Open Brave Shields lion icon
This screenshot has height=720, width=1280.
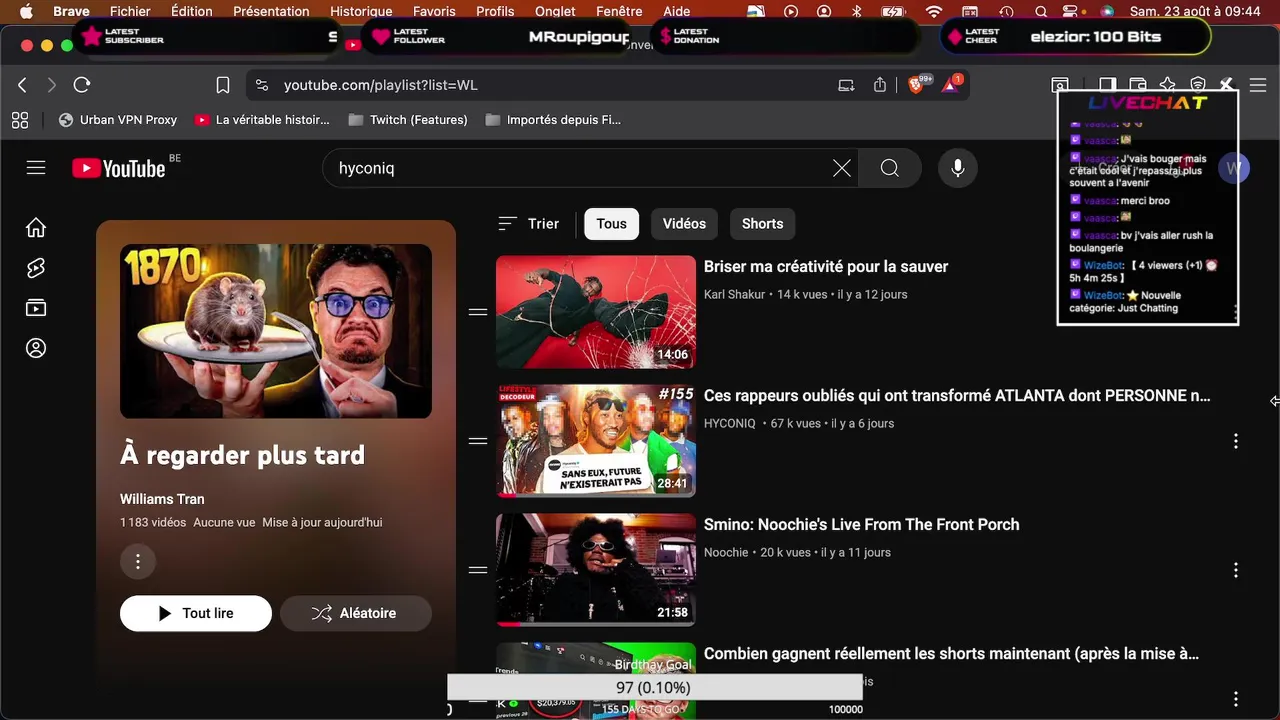click(917, 85)
